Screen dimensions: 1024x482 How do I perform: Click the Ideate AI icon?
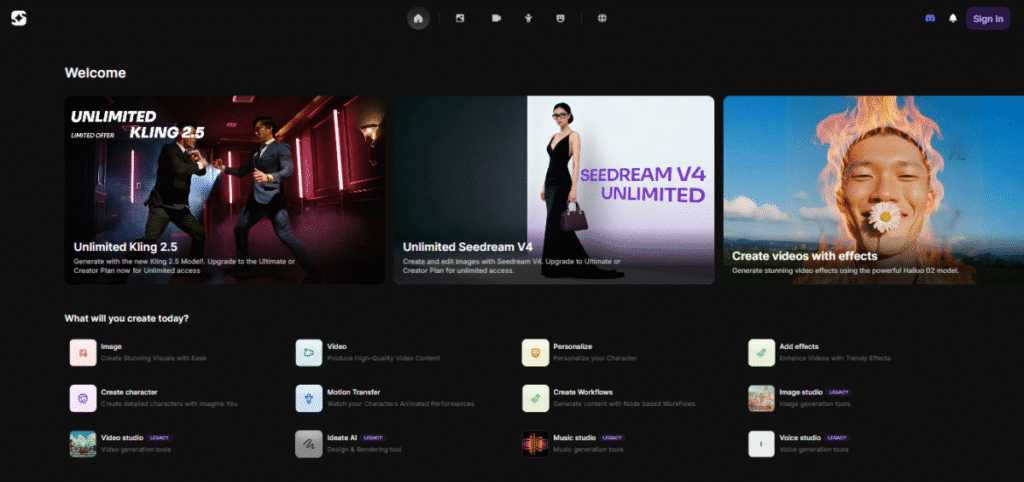pyautogui.click(x=309, y=443)
